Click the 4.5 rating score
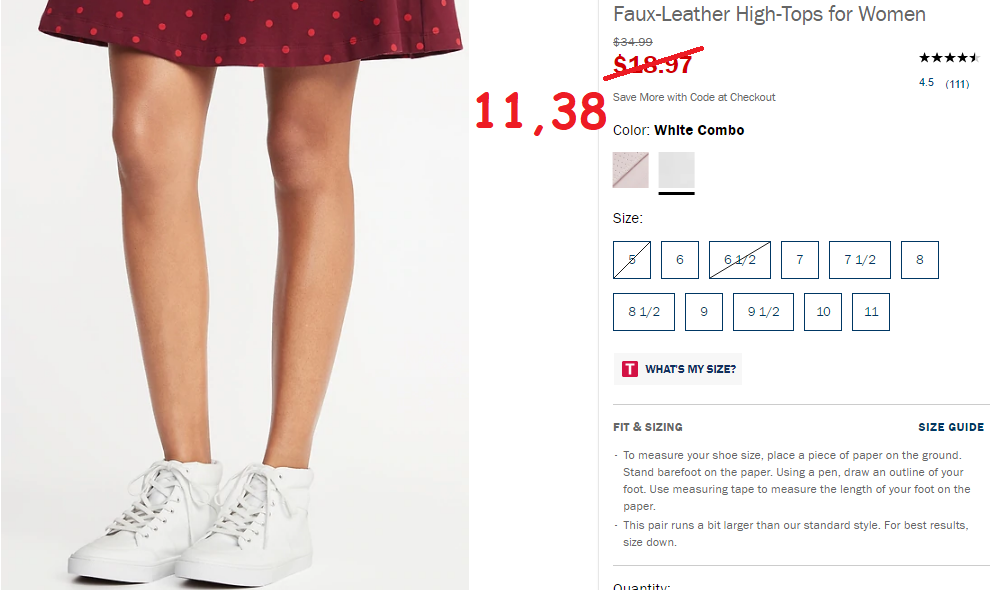The height and width of the screenshot is (590, 994). pos(926,82)
